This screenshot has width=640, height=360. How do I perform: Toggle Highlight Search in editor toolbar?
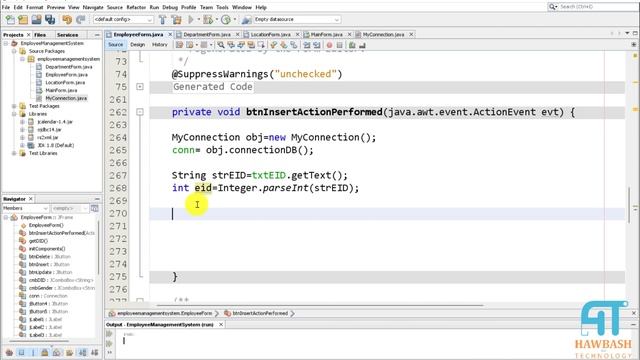[x=251, y=45]
